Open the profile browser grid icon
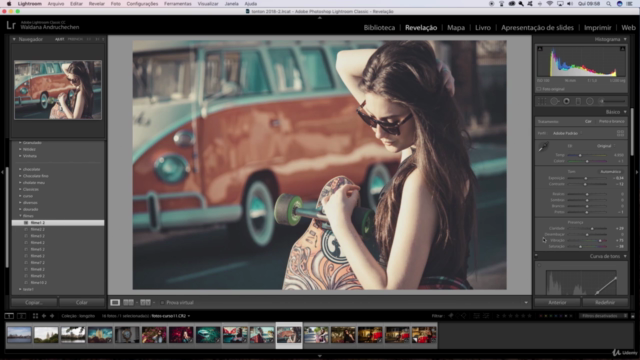This screenshot has height=360, width=640. coord(620,133)
